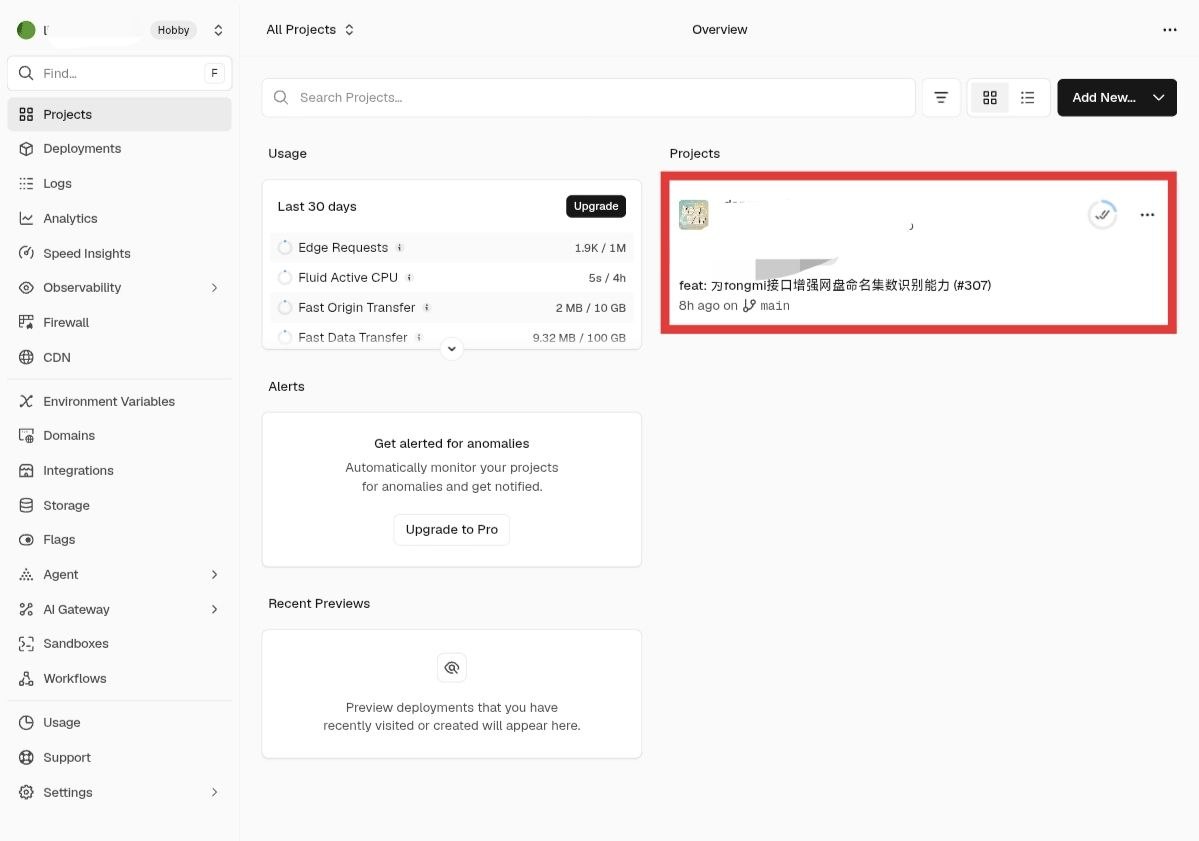
Task: Click the commit message ending in (#307)
Action: coord(835,285)
